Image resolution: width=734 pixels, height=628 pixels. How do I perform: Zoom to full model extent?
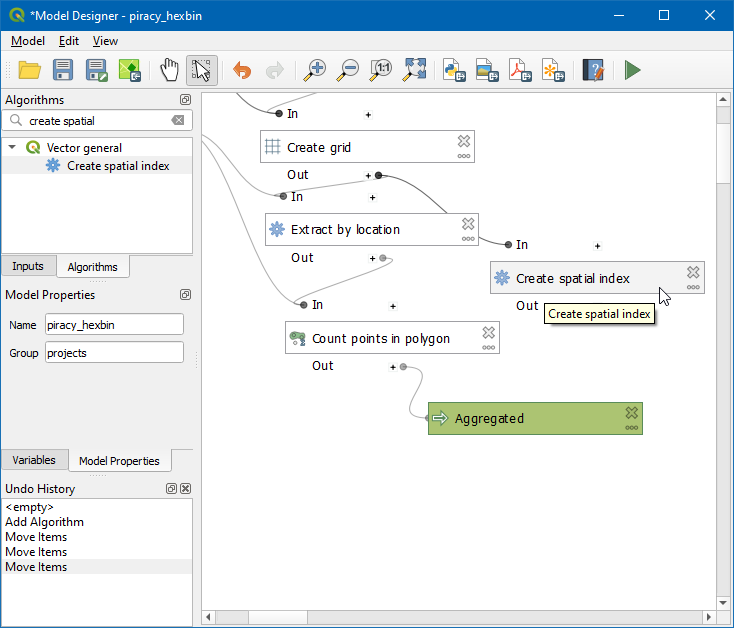414,70
